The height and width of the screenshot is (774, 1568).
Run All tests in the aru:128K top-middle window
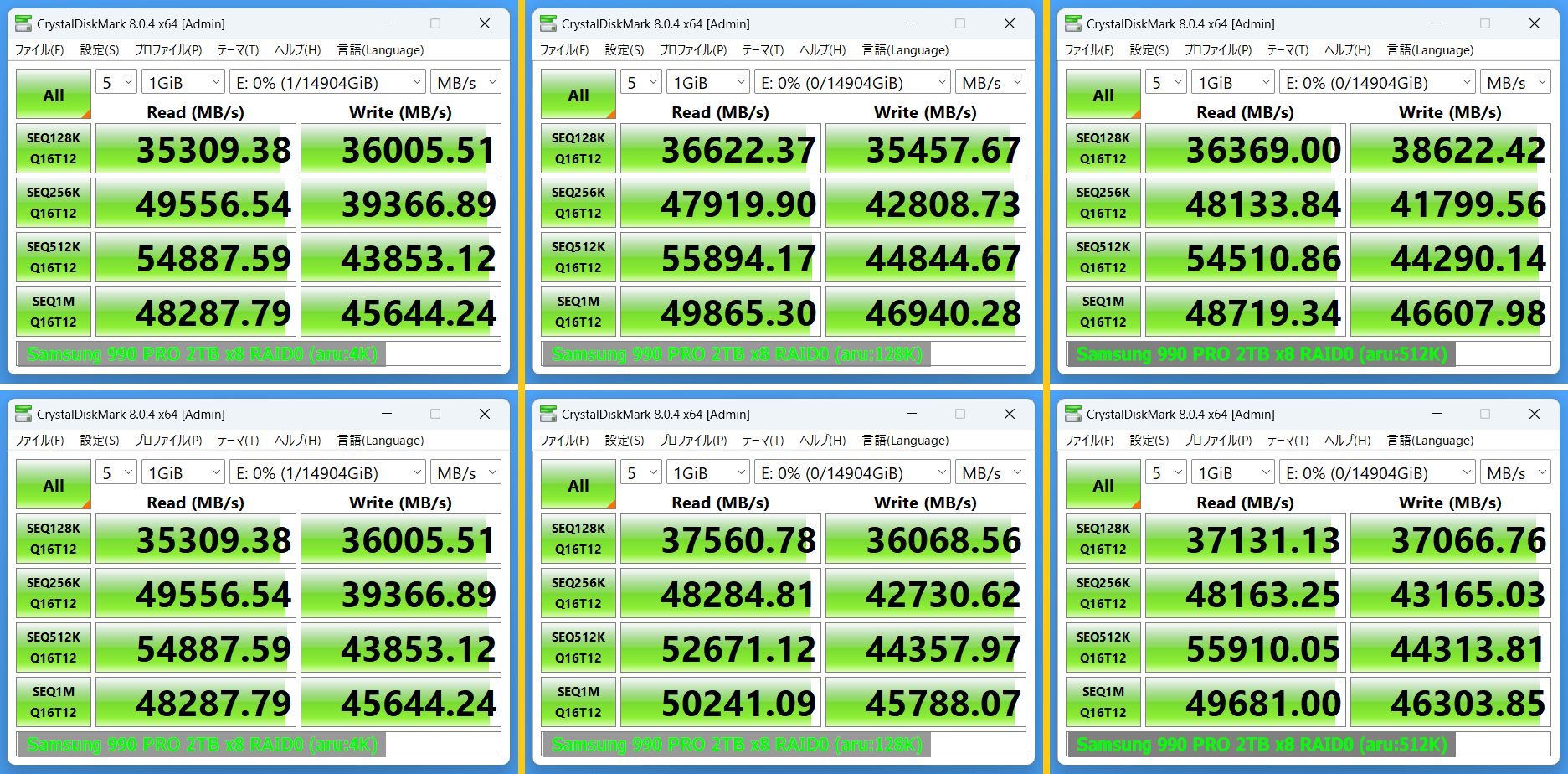(578, 95)
